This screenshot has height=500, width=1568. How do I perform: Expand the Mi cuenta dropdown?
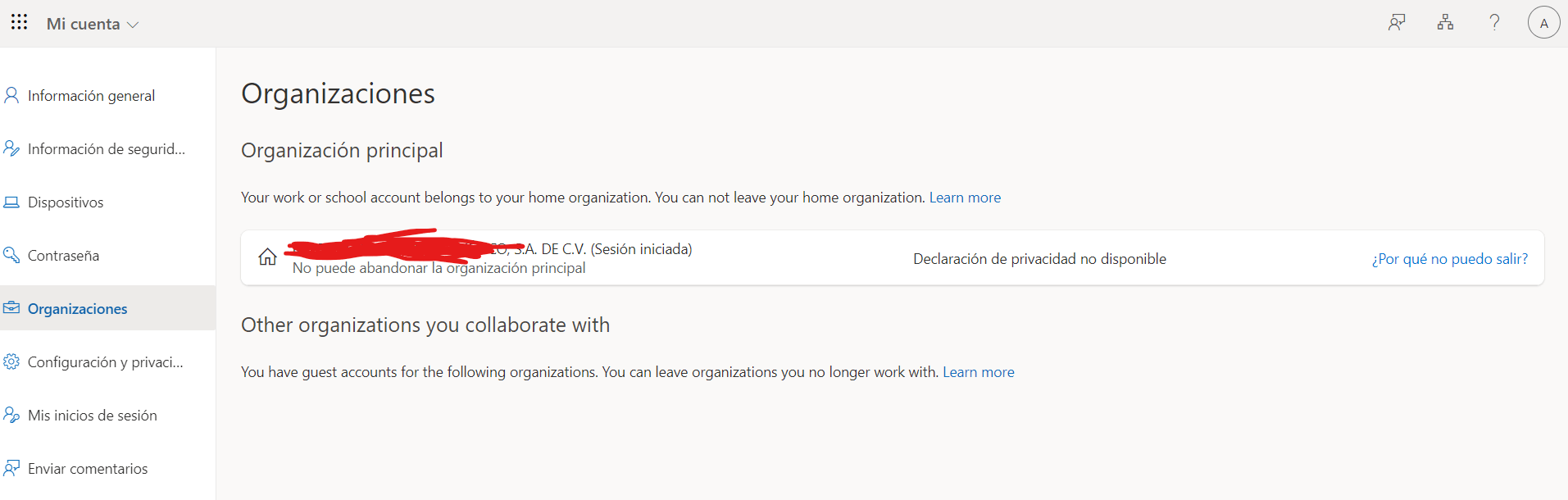coord(93,24)
